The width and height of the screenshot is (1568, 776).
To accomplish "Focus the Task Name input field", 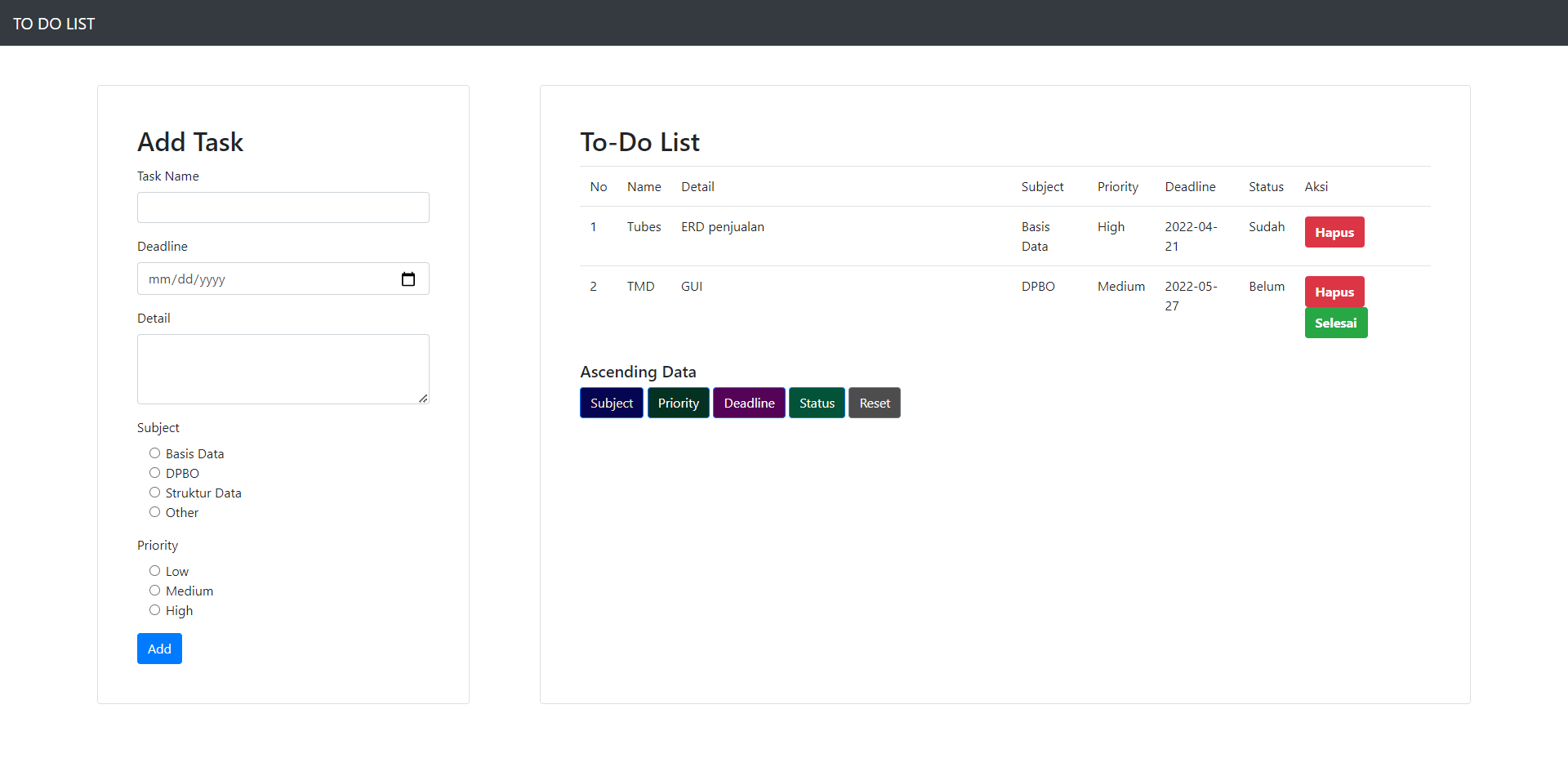I will click(283, 207).
